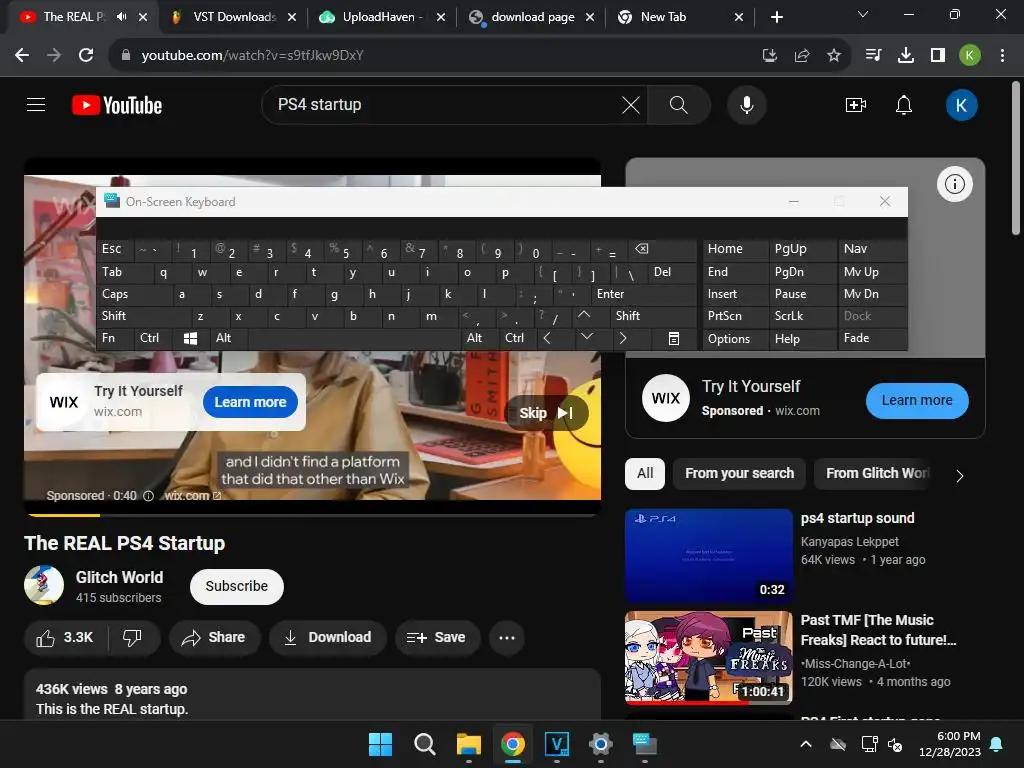Like the video with 3.3K likes

pos(65,637)
